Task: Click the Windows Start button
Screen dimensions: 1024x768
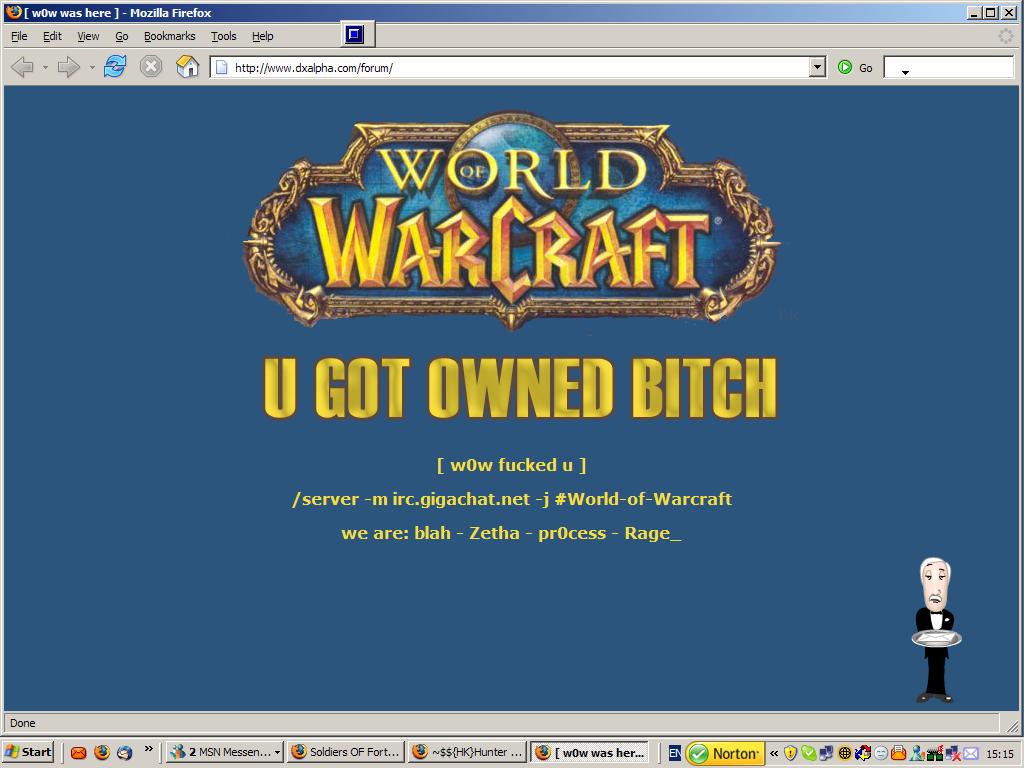Action: (x=27, y=752)
